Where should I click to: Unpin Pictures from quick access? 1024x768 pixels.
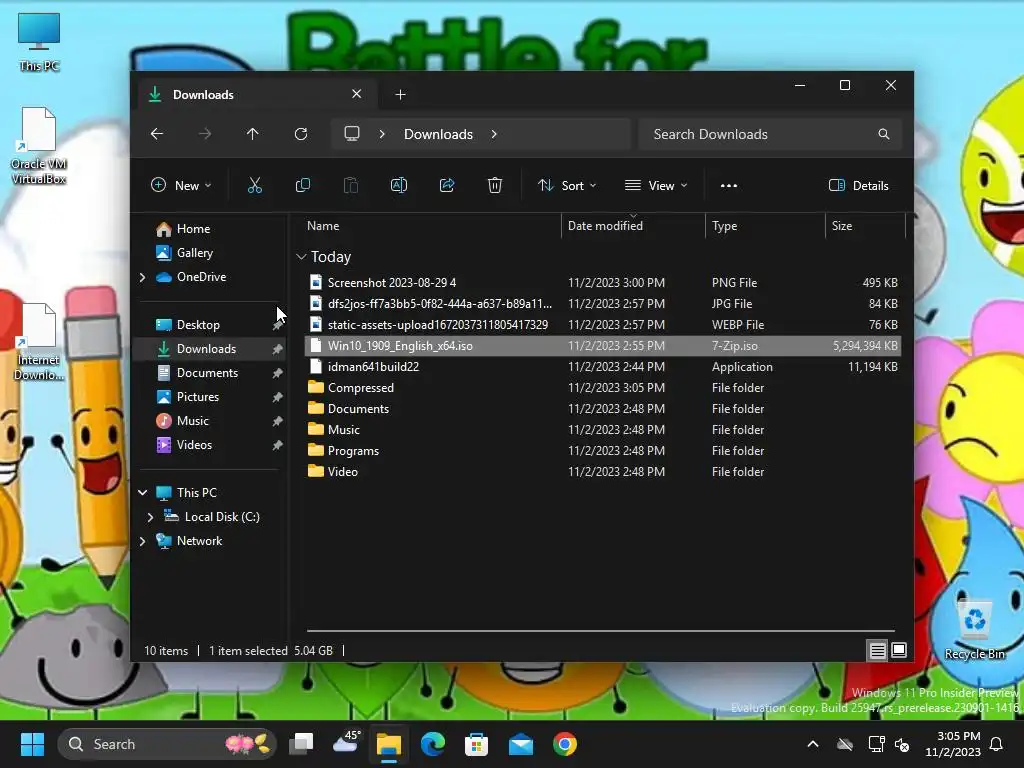pyautogui.click(x=278, y=397)
